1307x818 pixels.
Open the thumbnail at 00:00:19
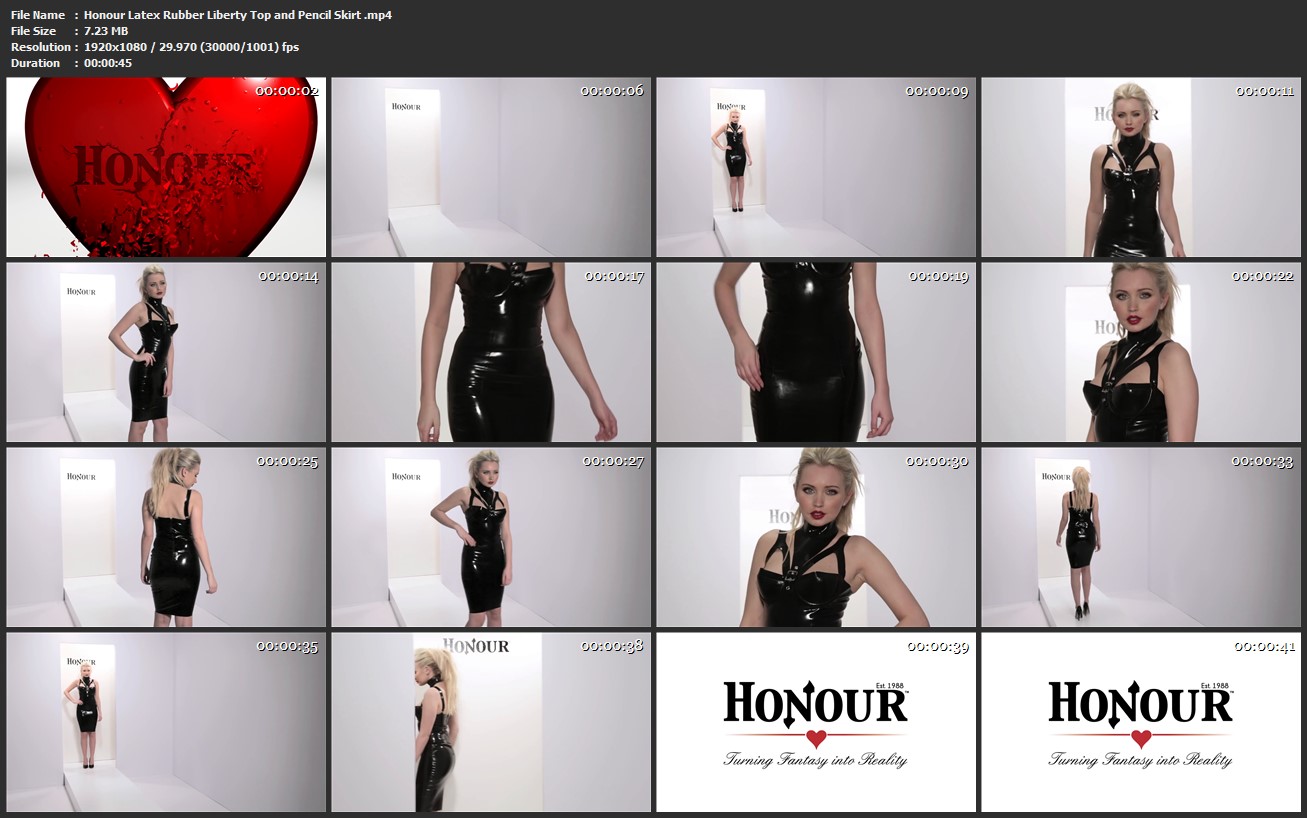click(x=816, y=352)
